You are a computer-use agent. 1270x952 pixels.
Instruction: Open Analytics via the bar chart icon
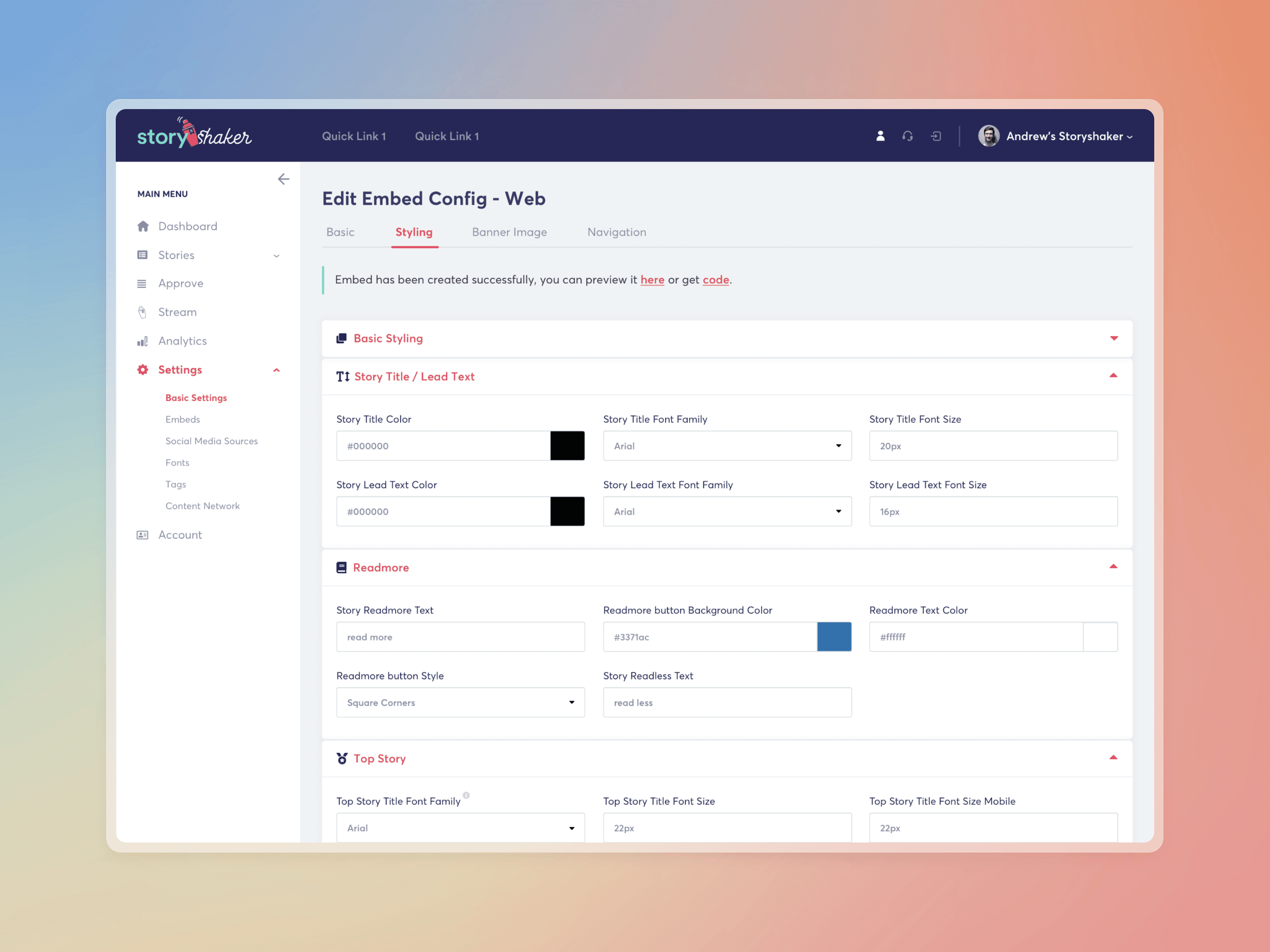click(x=142, y=341)
